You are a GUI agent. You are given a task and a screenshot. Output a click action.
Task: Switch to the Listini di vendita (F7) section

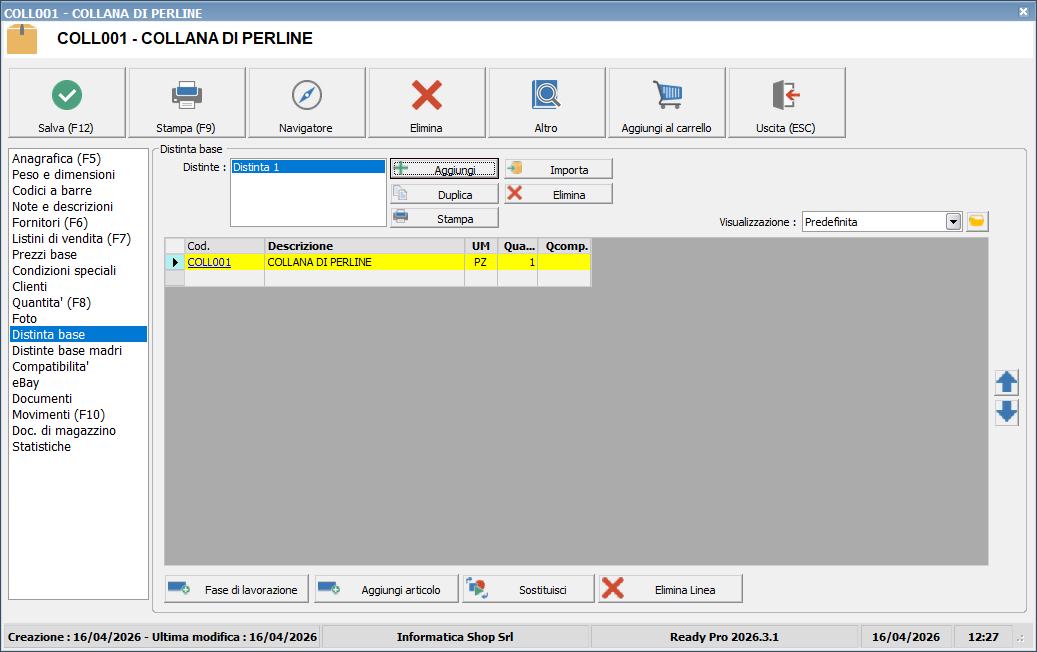(71, 238)
